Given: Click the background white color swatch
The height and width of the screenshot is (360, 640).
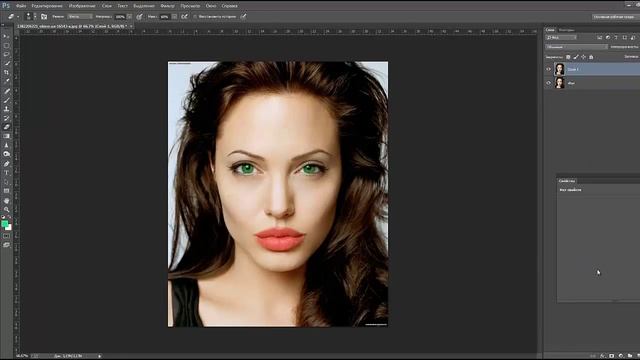Looking at the screenshot, I should pos(9,227).
